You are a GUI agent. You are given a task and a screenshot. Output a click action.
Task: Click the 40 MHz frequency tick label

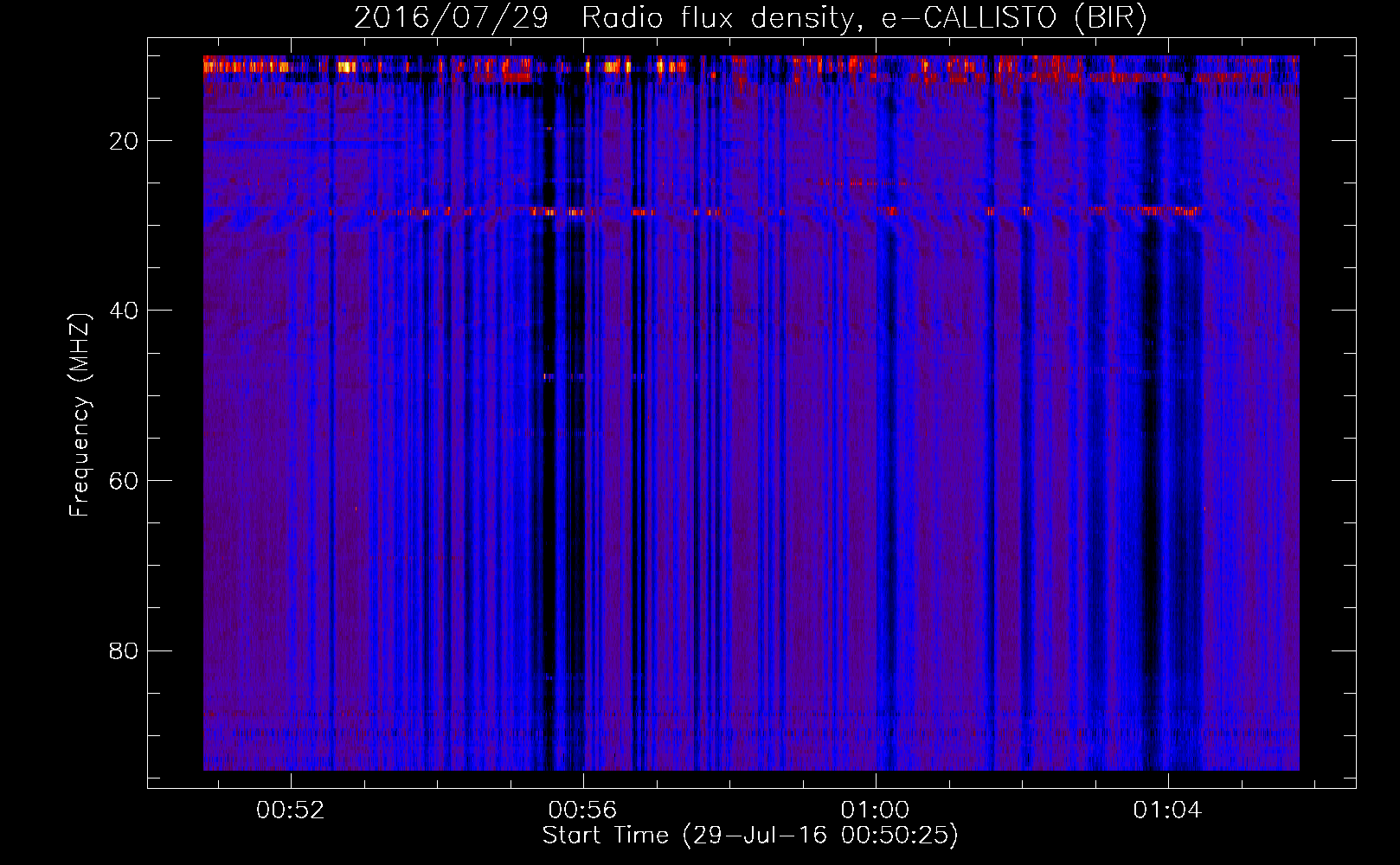[x=124, y=311]
